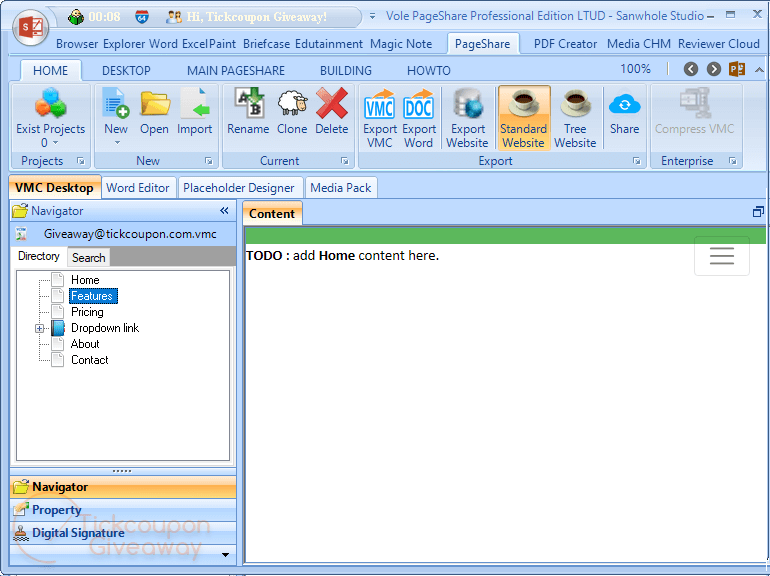Open the Cloud module
The width and height of the screenshot is (770, 576).
[743, 44]
